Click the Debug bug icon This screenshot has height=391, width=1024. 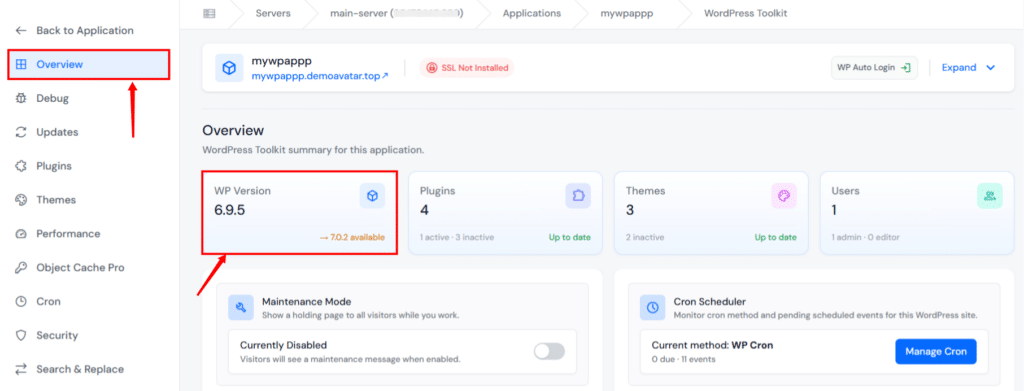(x=22, y=99)
